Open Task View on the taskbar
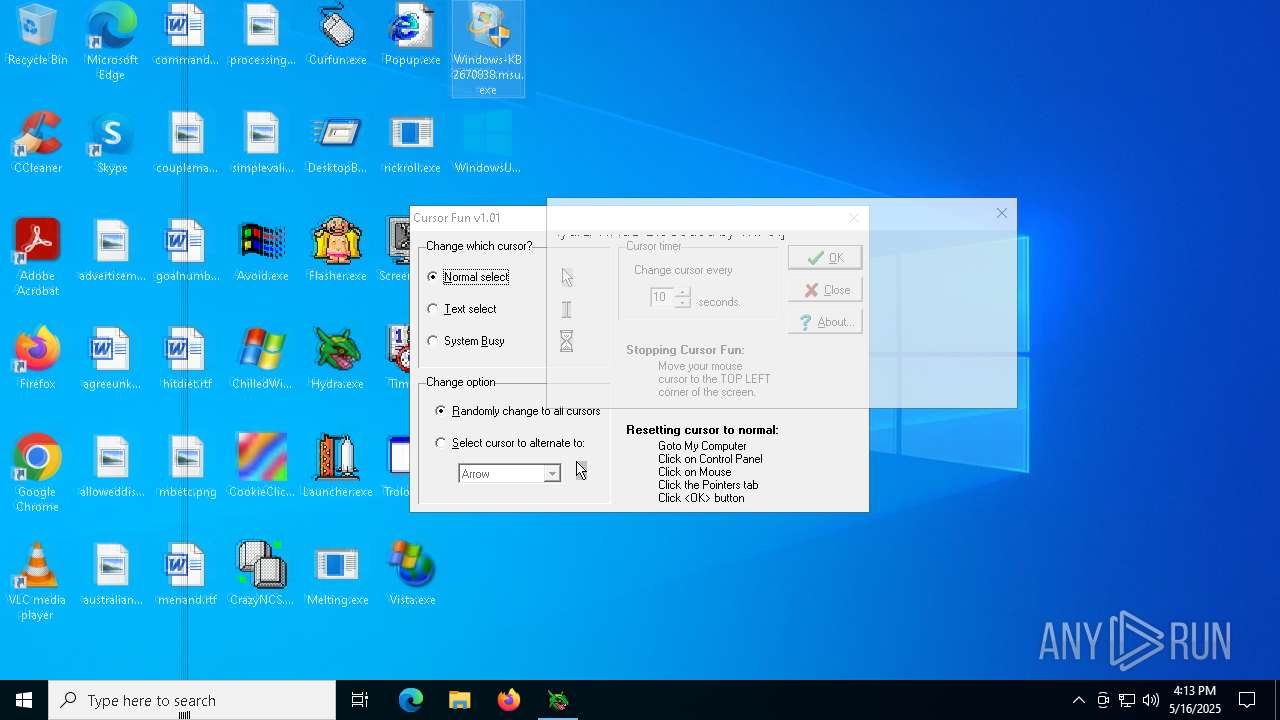Image resolution: width=1280 pixels, height=720 pixels. pos(360,700)
